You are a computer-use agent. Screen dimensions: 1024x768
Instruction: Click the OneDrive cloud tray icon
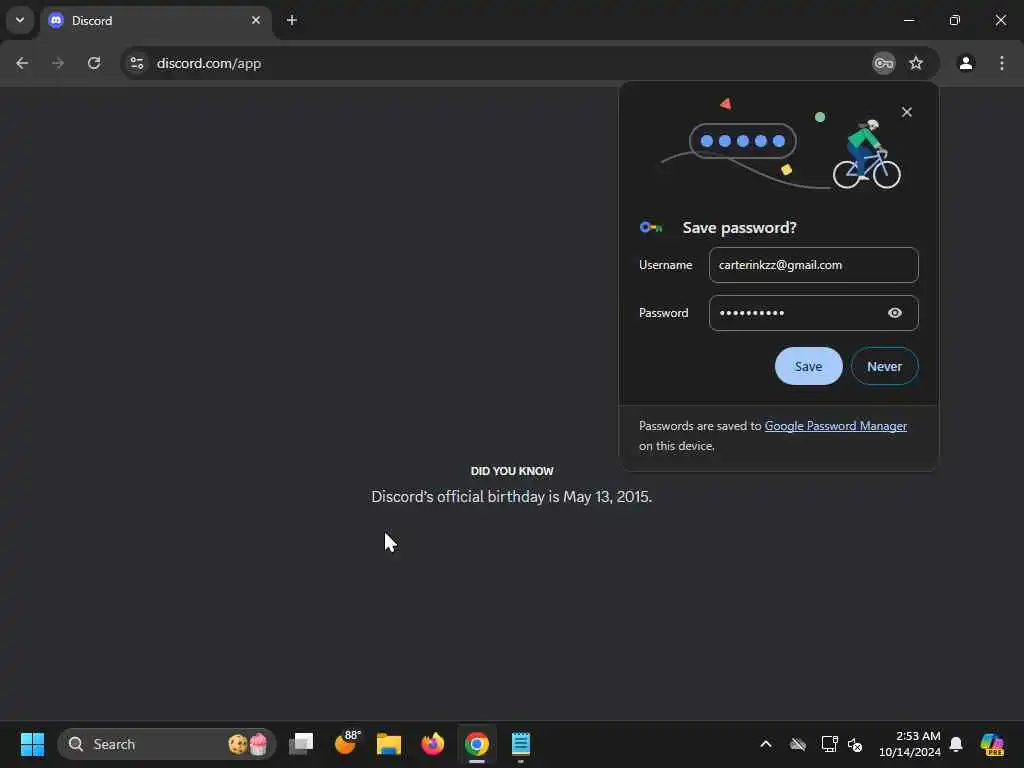coord(797,744)
